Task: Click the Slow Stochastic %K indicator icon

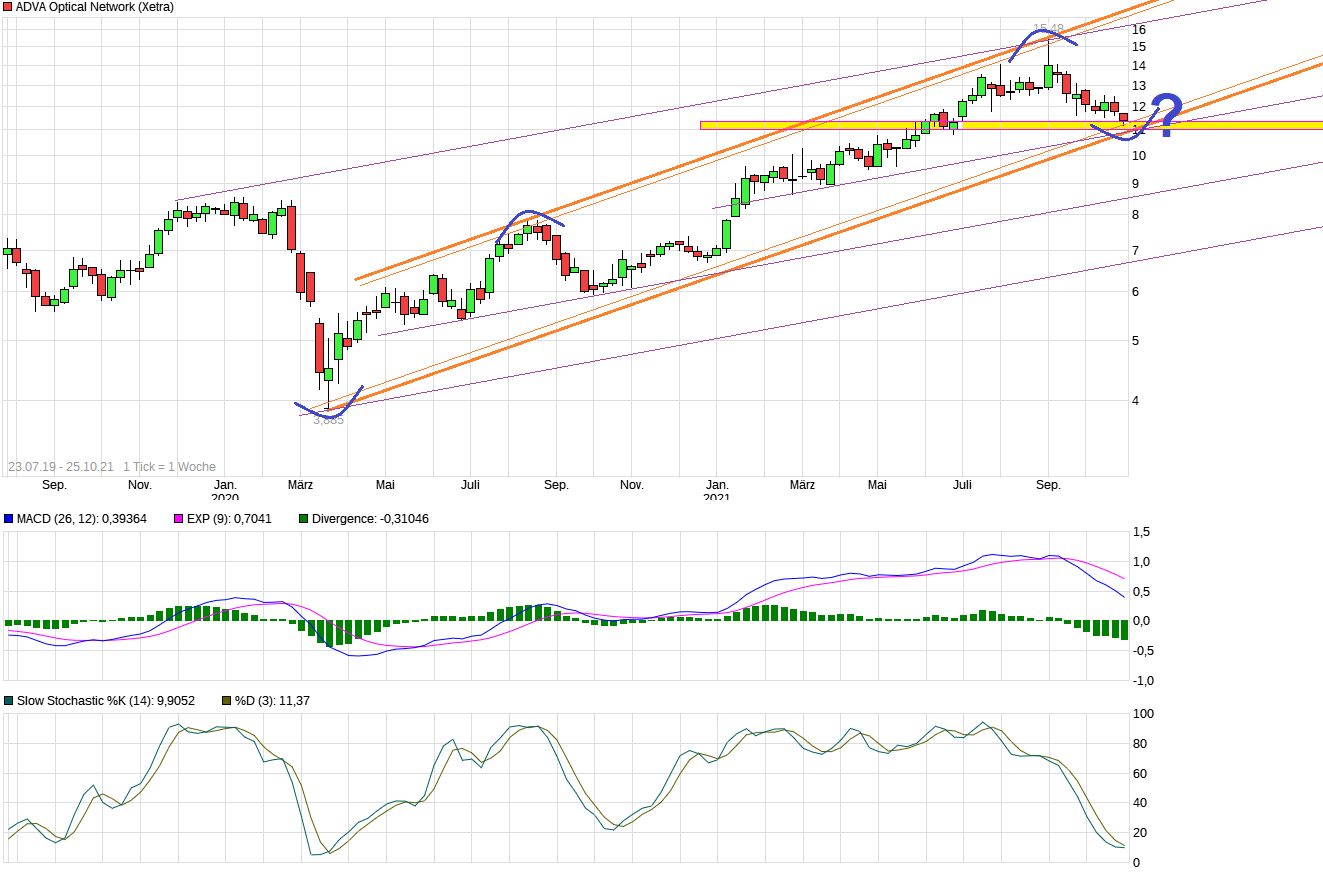Action: coord(8,700)
